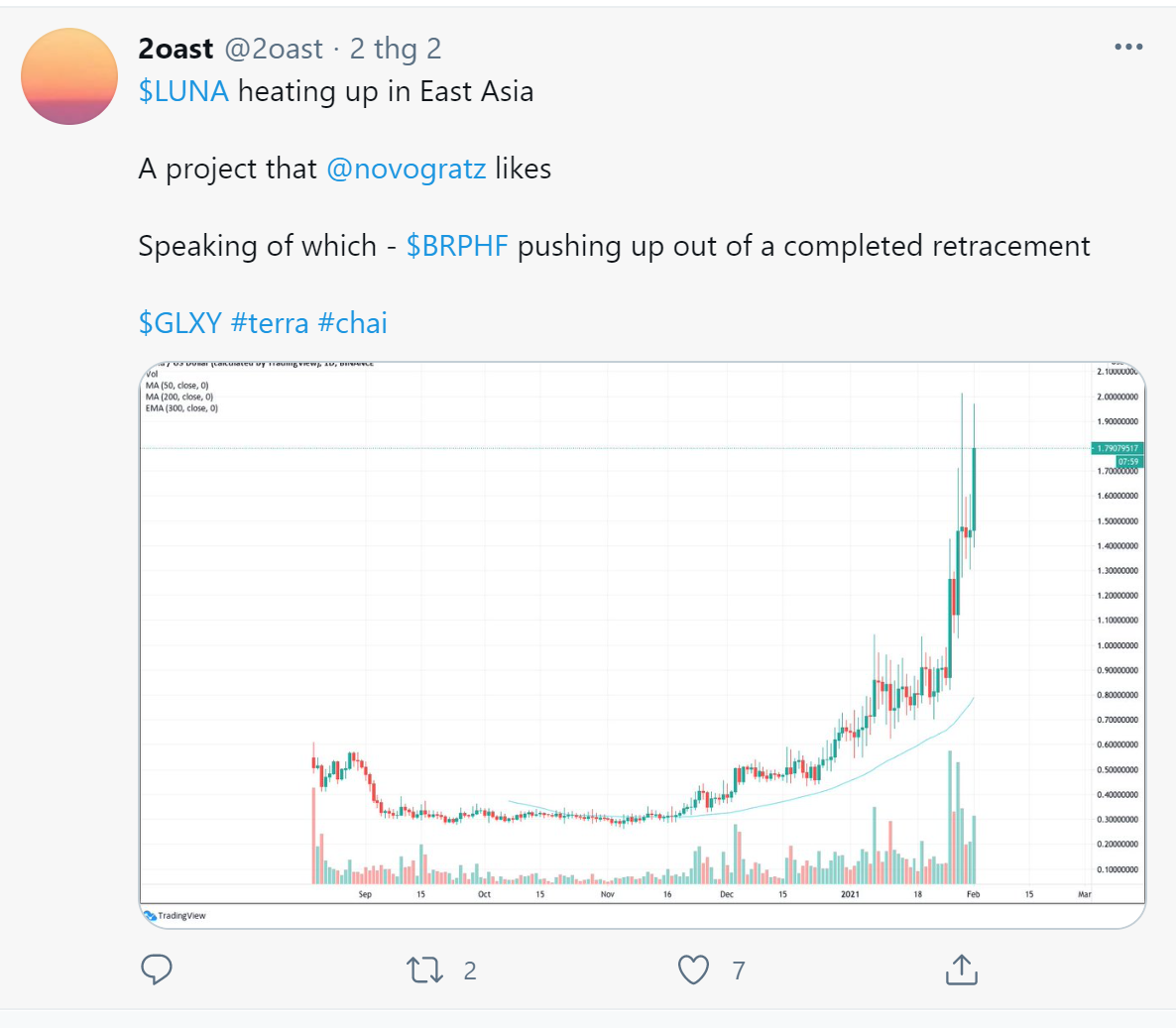The image size is (1176, 1028).
Task: Open the #terra hashtag link
Action: [x=270, y=323]
